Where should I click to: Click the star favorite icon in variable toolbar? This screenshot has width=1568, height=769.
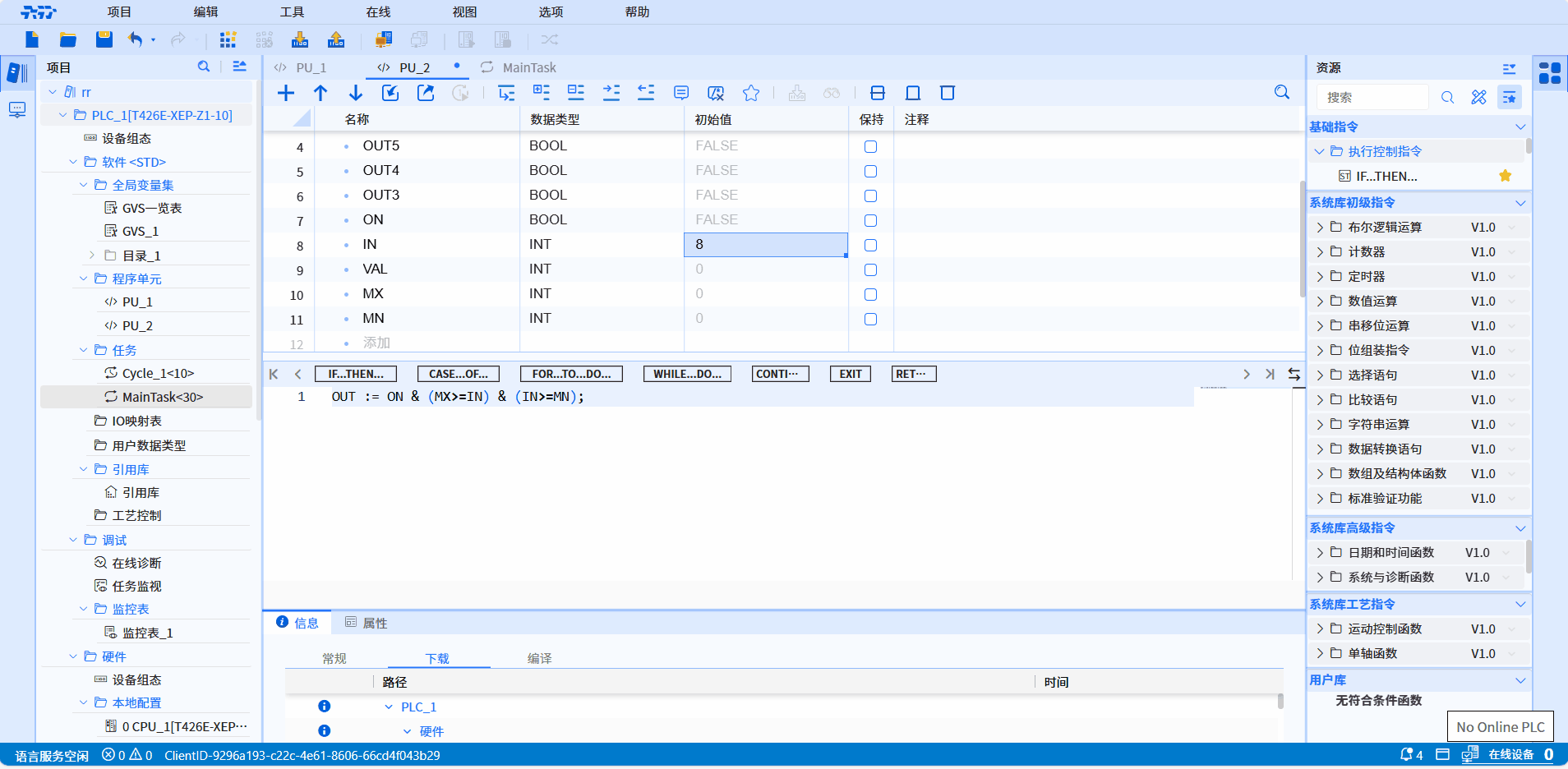pyautogui.click(x=750, y=93)
